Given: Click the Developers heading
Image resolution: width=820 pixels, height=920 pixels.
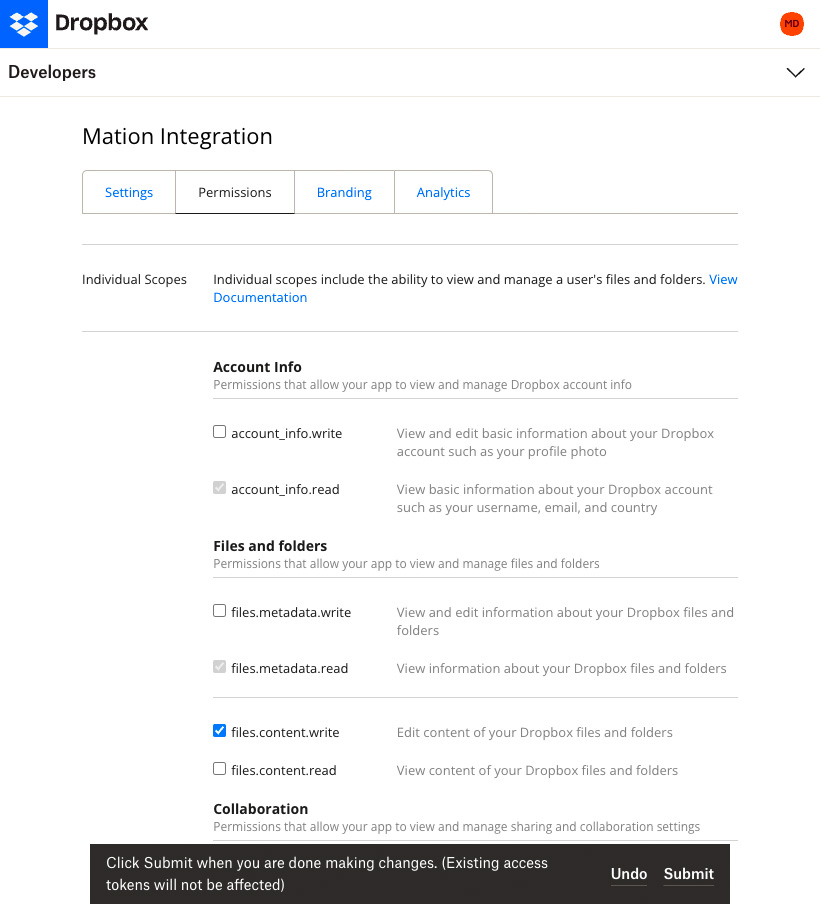Looking at the screenshot, I should (x=52, y=72).
